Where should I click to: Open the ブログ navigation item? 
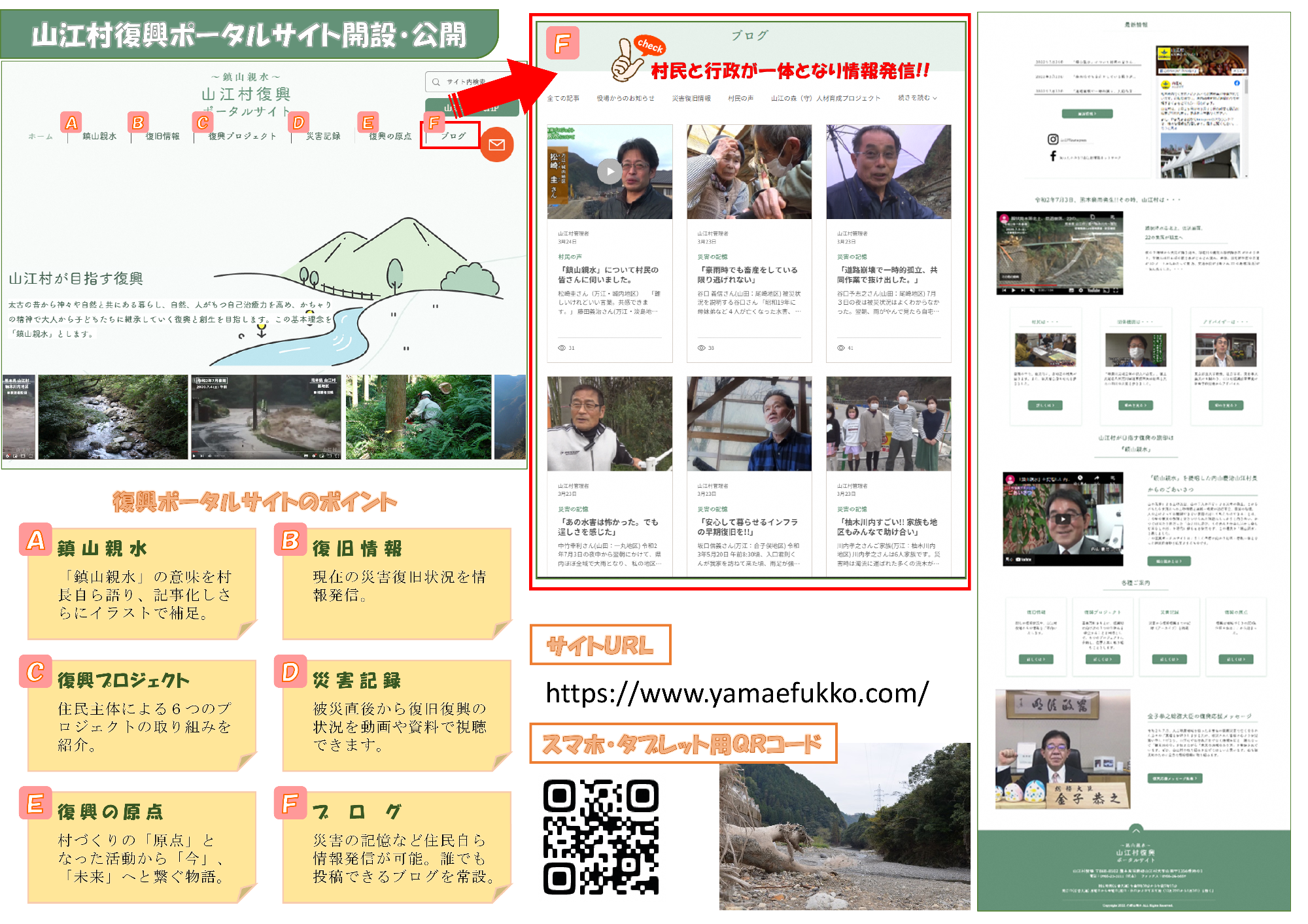(453, 136)
